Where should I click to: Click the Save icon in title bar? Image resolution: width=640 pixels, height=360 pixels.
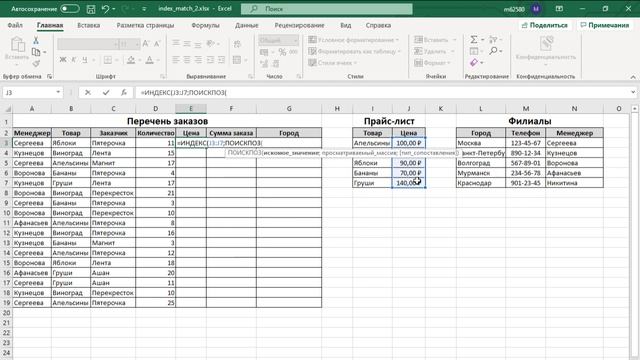click(91, 9)
